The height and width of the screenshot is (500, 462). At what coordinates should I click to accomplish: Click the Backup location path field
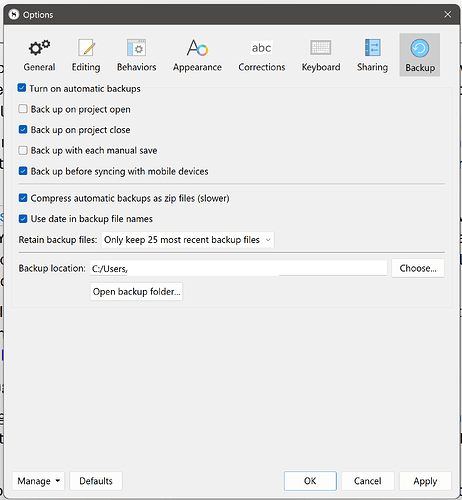tap(238, 268)
